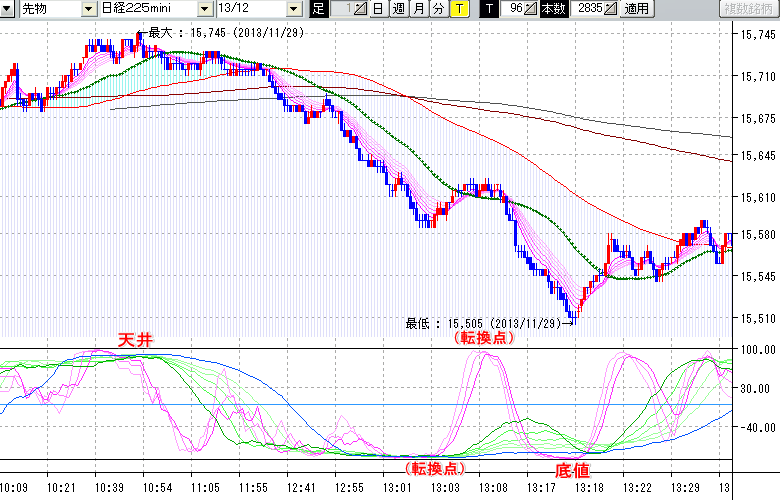Select the 日 (daily) timeframe button
Viewport: 780px width, 500px height.
point(377,9)
